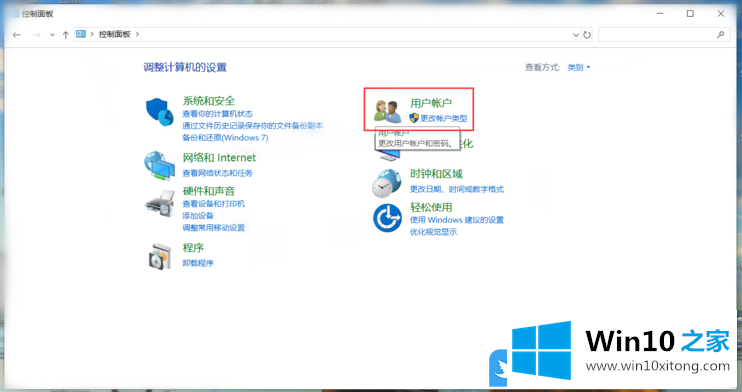Open the 用户帐户 people icon
This screenshot has height=392, width=742.
click(388, 111)
